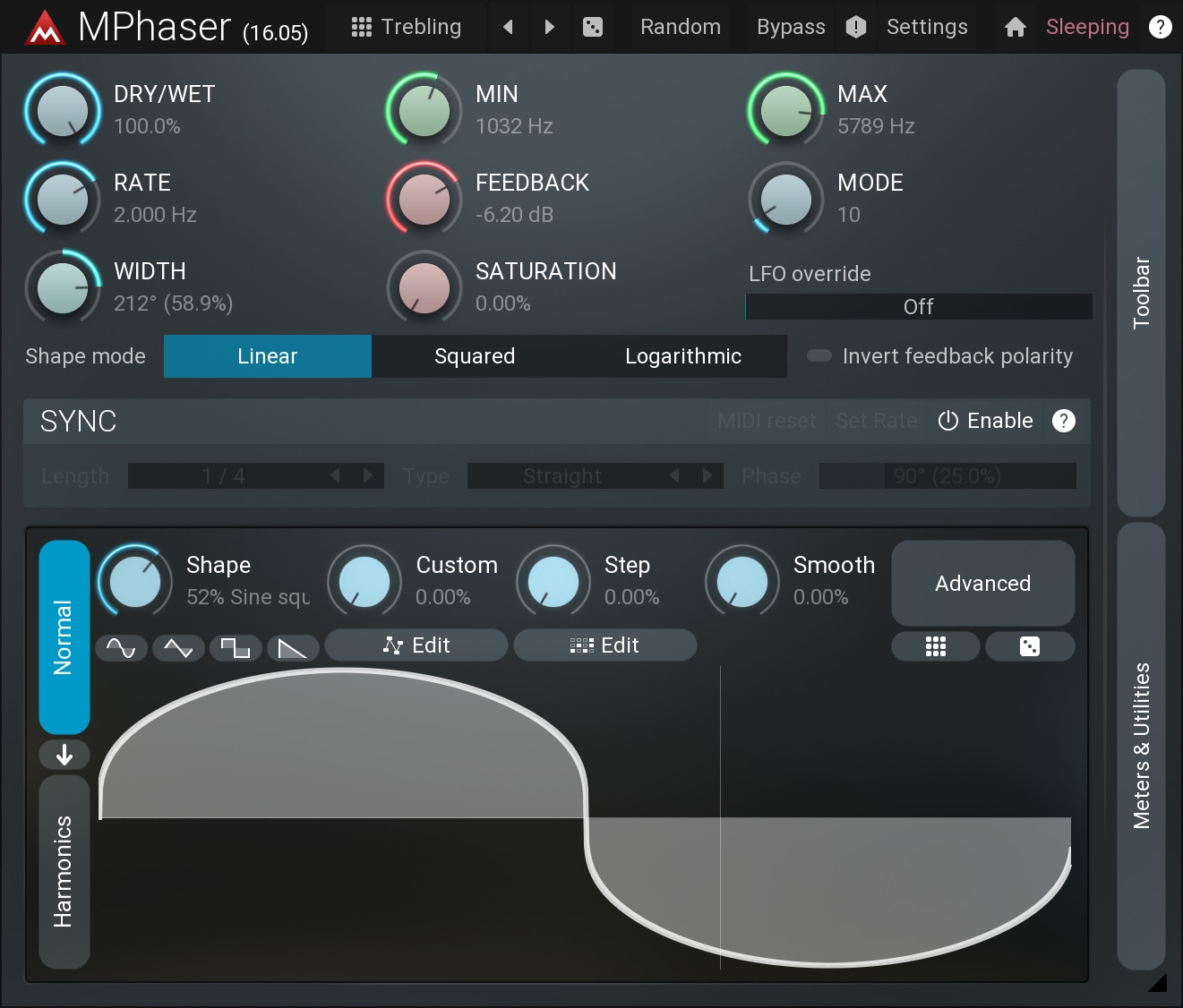Click the Length previous arrow
1183x1008 pixels.
point(335,475)
